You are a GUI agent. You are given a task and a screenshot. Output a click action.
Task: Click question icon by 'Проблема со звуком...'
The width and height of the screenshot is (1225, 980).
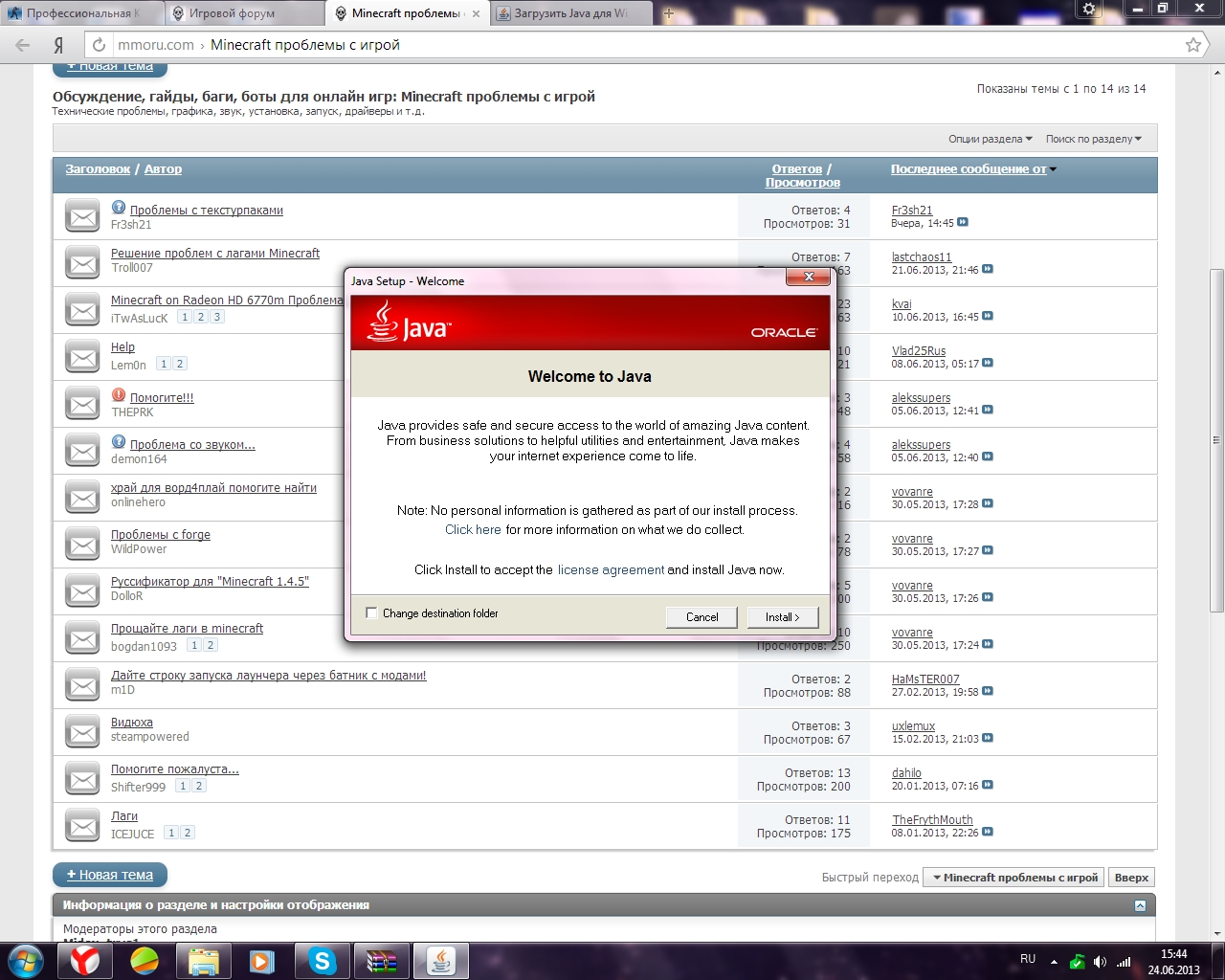pyautogui.click(x=119, y=441)
